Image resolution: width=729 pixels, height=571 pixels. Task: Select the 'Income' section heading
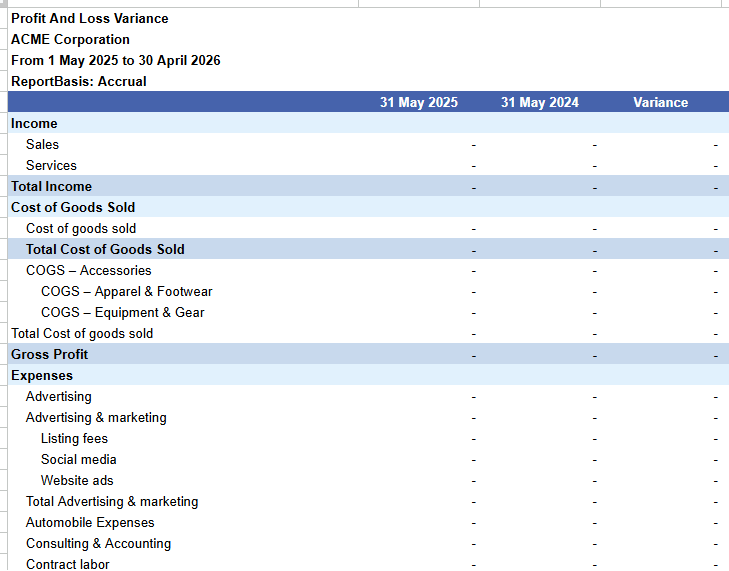tap(34, 123)
